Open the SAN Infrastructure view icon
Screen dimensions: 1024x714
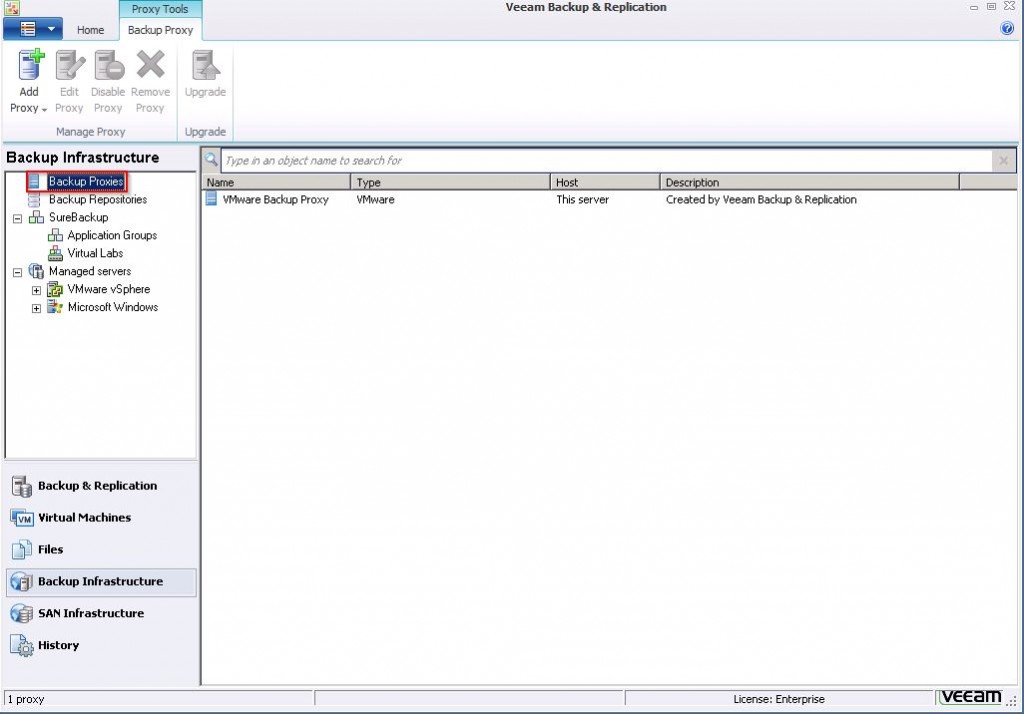22,613
